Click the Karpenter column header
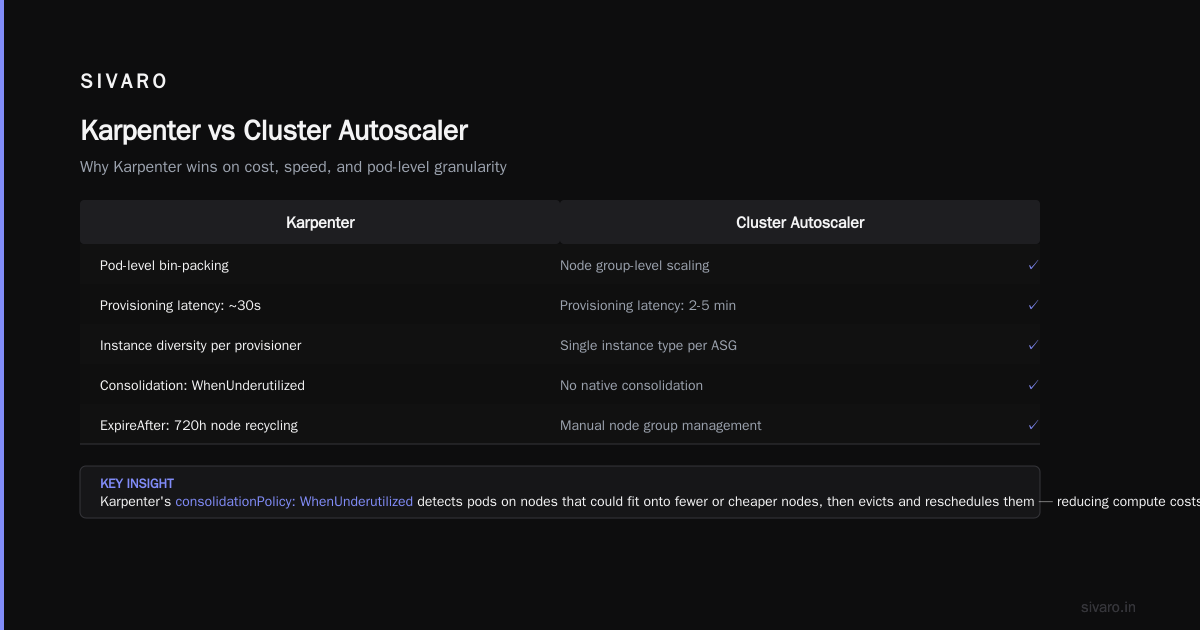This screenshot has height=630, width=1200. pos(320,222)
